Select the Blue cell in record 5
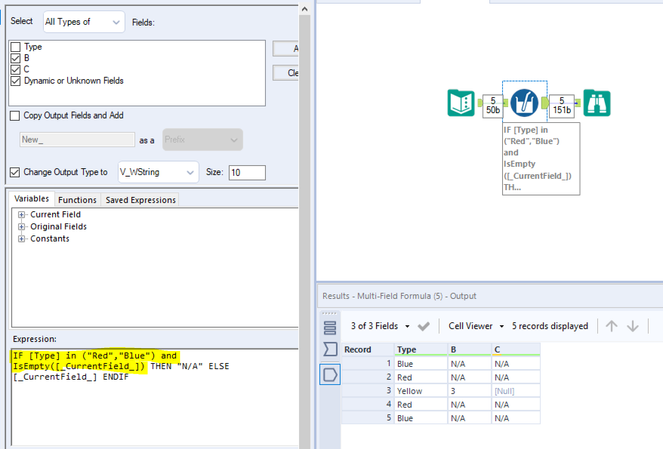663x449 pixels. 421,418
